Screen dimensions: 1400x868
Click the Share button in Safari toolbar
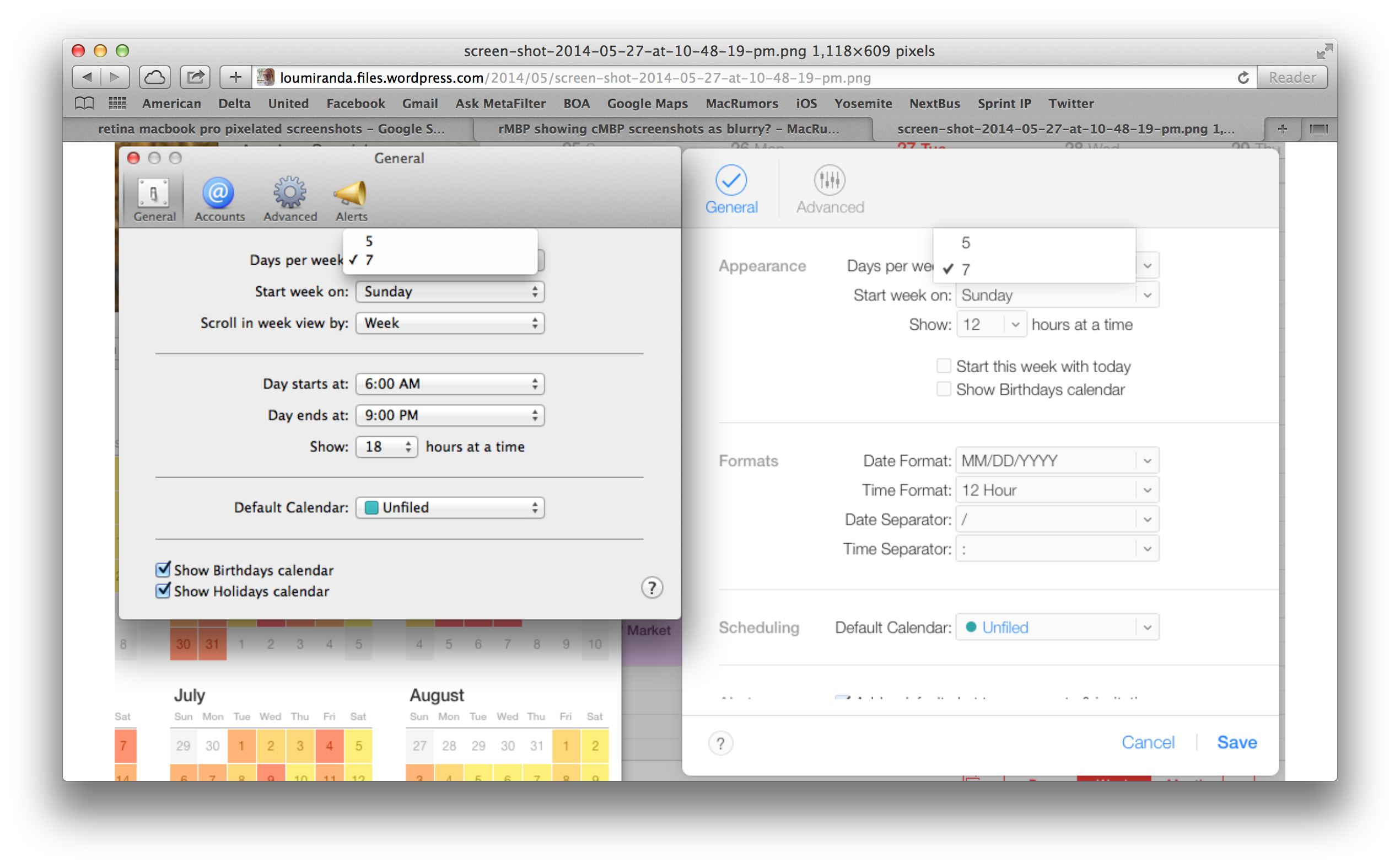(x=195, y=77)
